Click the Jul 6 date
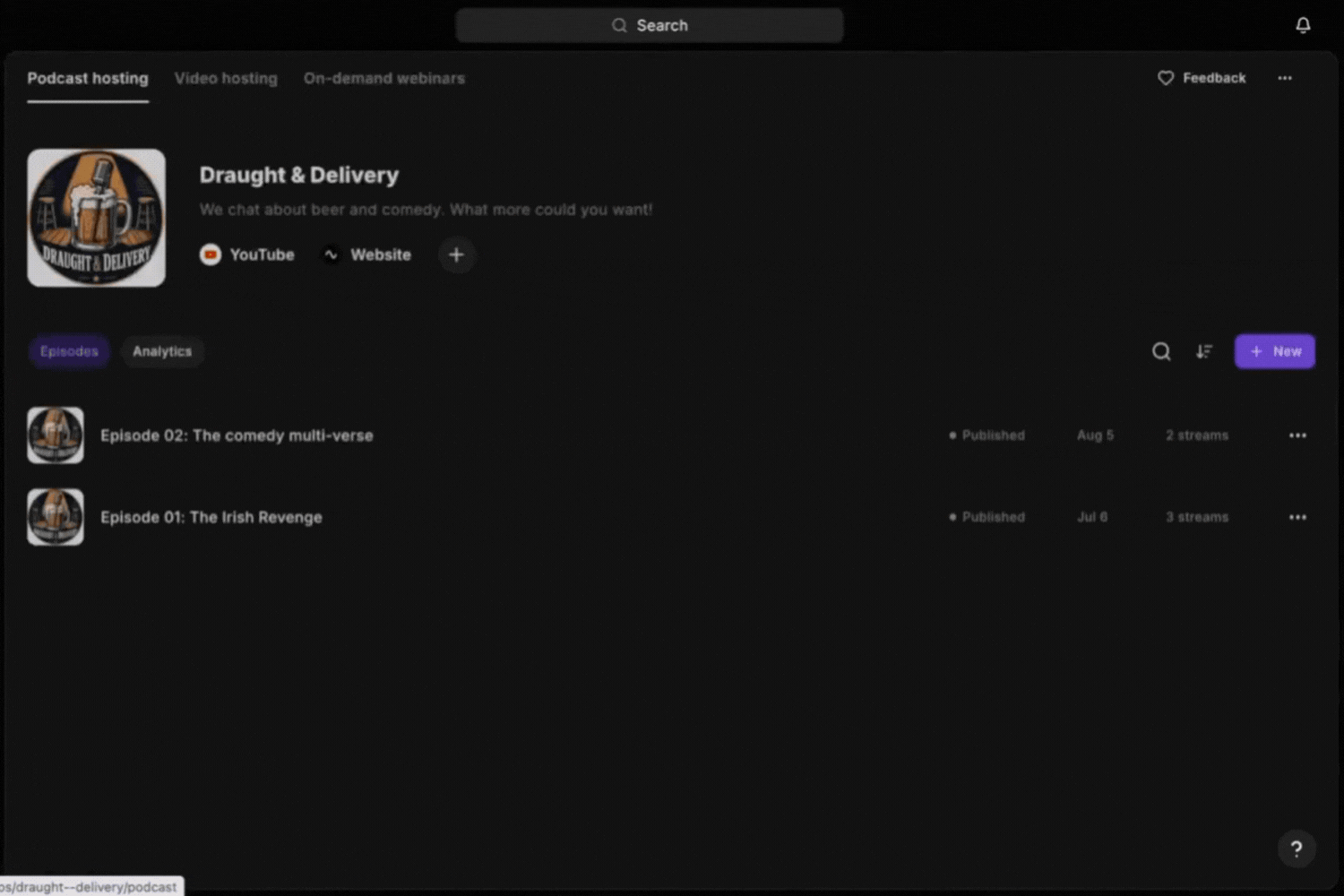Viewport: 1344px width, 896px height. [x=1092, y=517]
